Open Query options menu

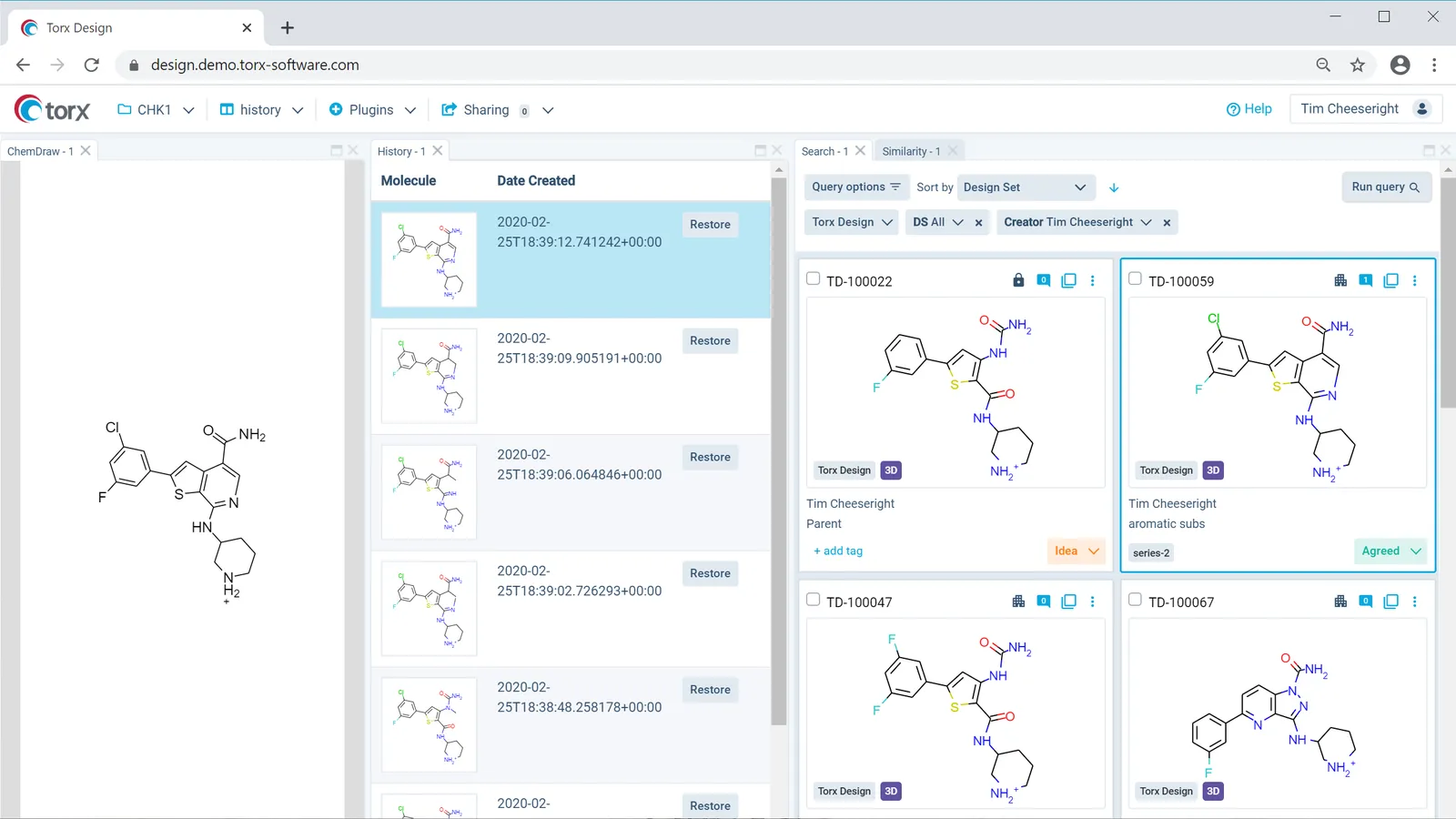click(x=856, y=187)
